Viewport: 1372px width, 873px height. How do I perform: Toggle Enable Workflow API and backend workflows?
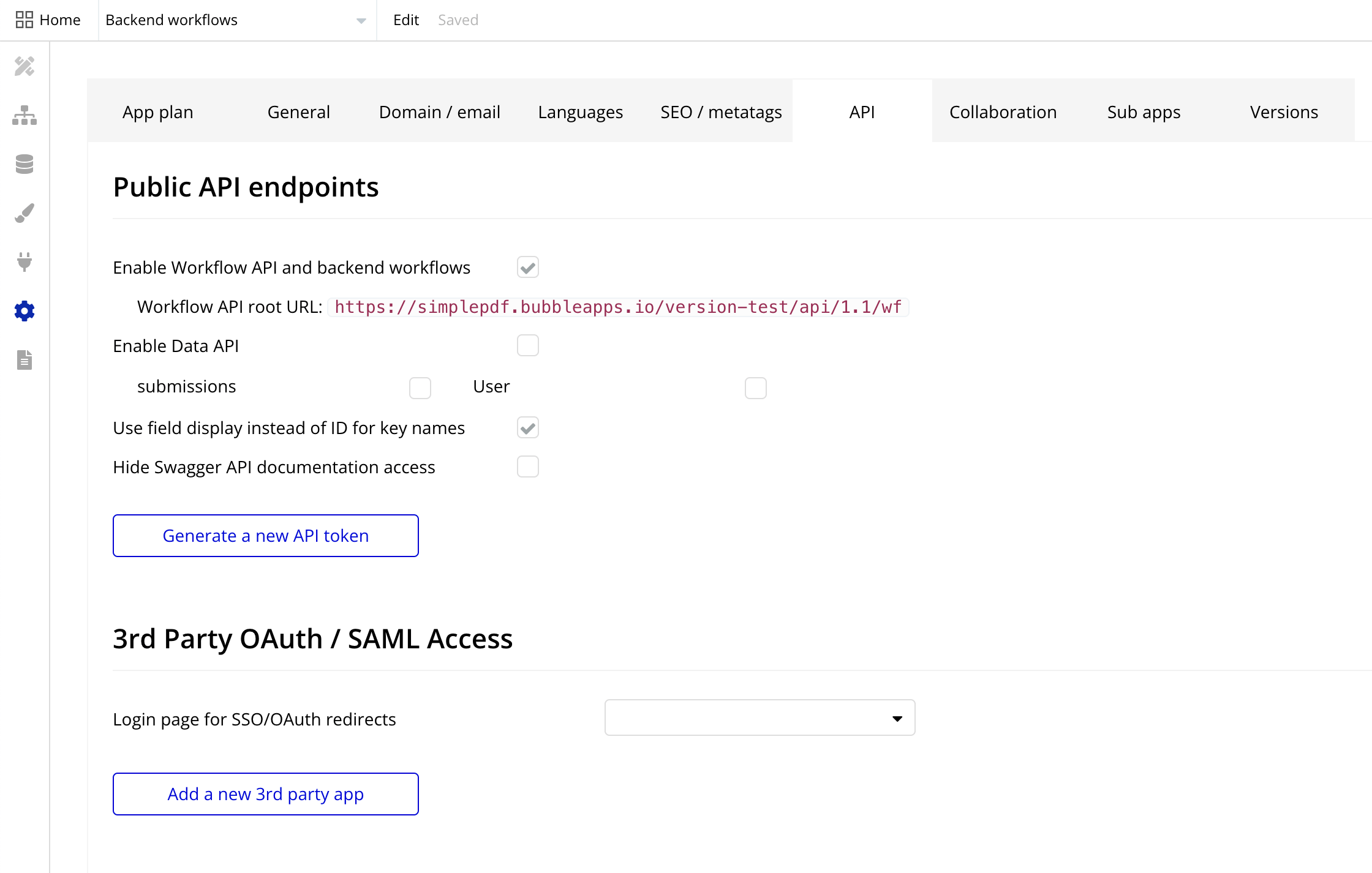click(x=528, y=267)
